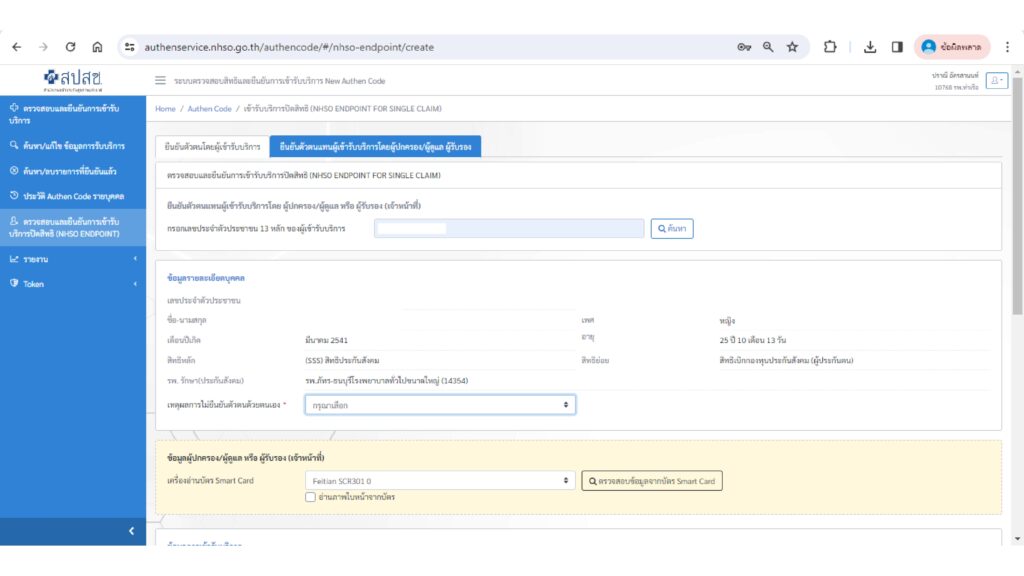Click ตรวจสอบข้อมูลจากบัตร Smart Card button
This screenshot has height=576, width=1024.
tap(652, 481)
